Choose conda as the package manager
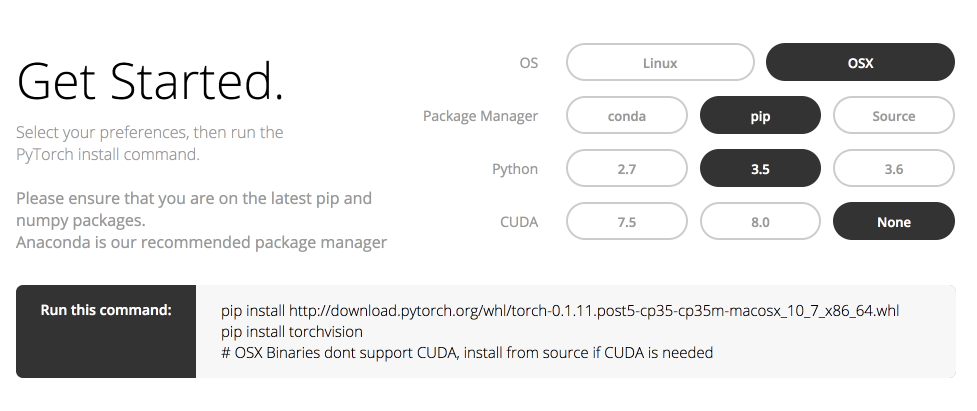Image resolution: width=977 pixels, height=411 pixels. 627,115
